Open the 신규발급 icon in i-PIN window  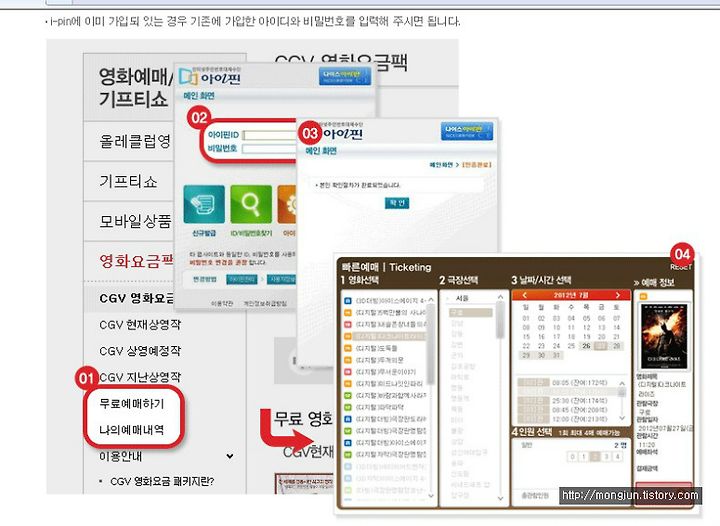204,204
